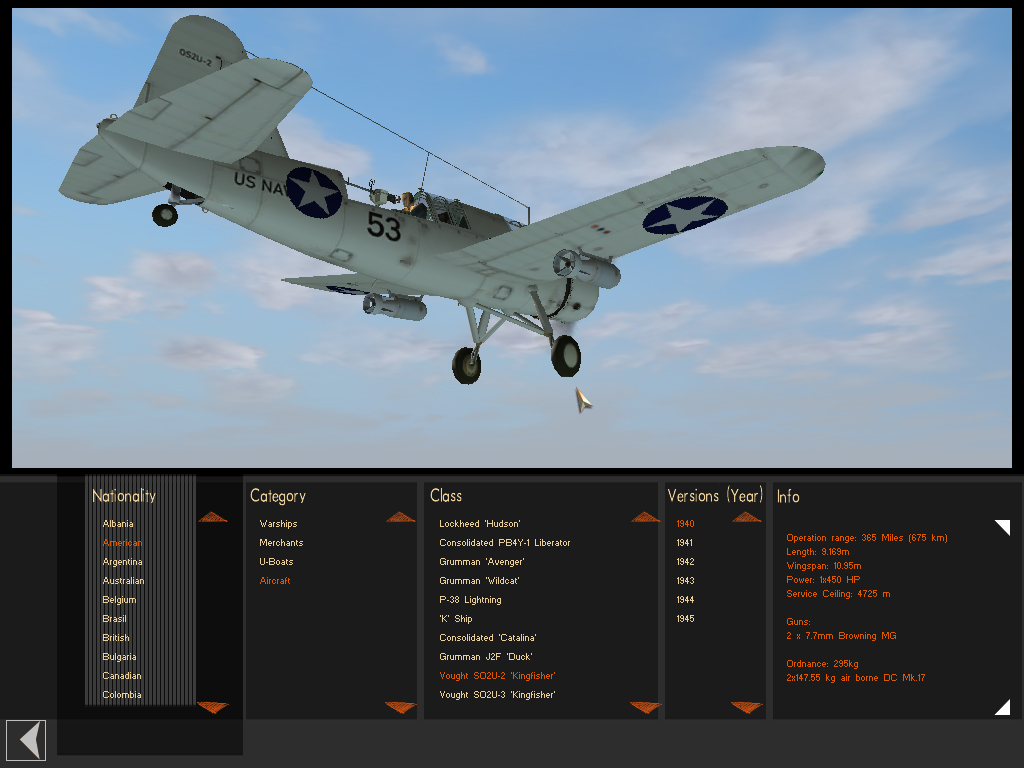The image size is (1024, 768).
Task: Select British nationality
Action: (116, 637)
